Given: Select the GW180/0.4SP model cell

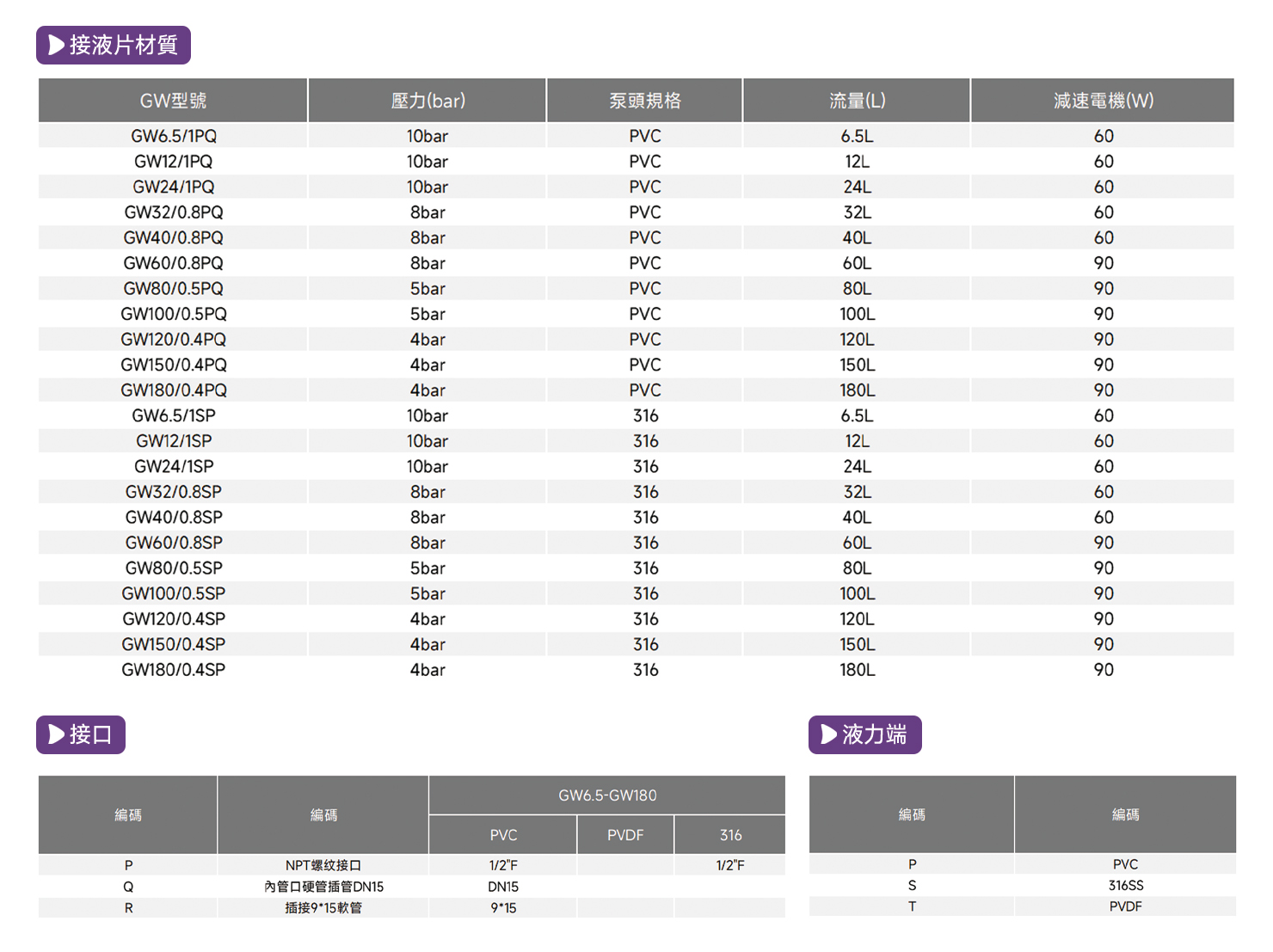Looking at the screenshot, I should (174, 670).
